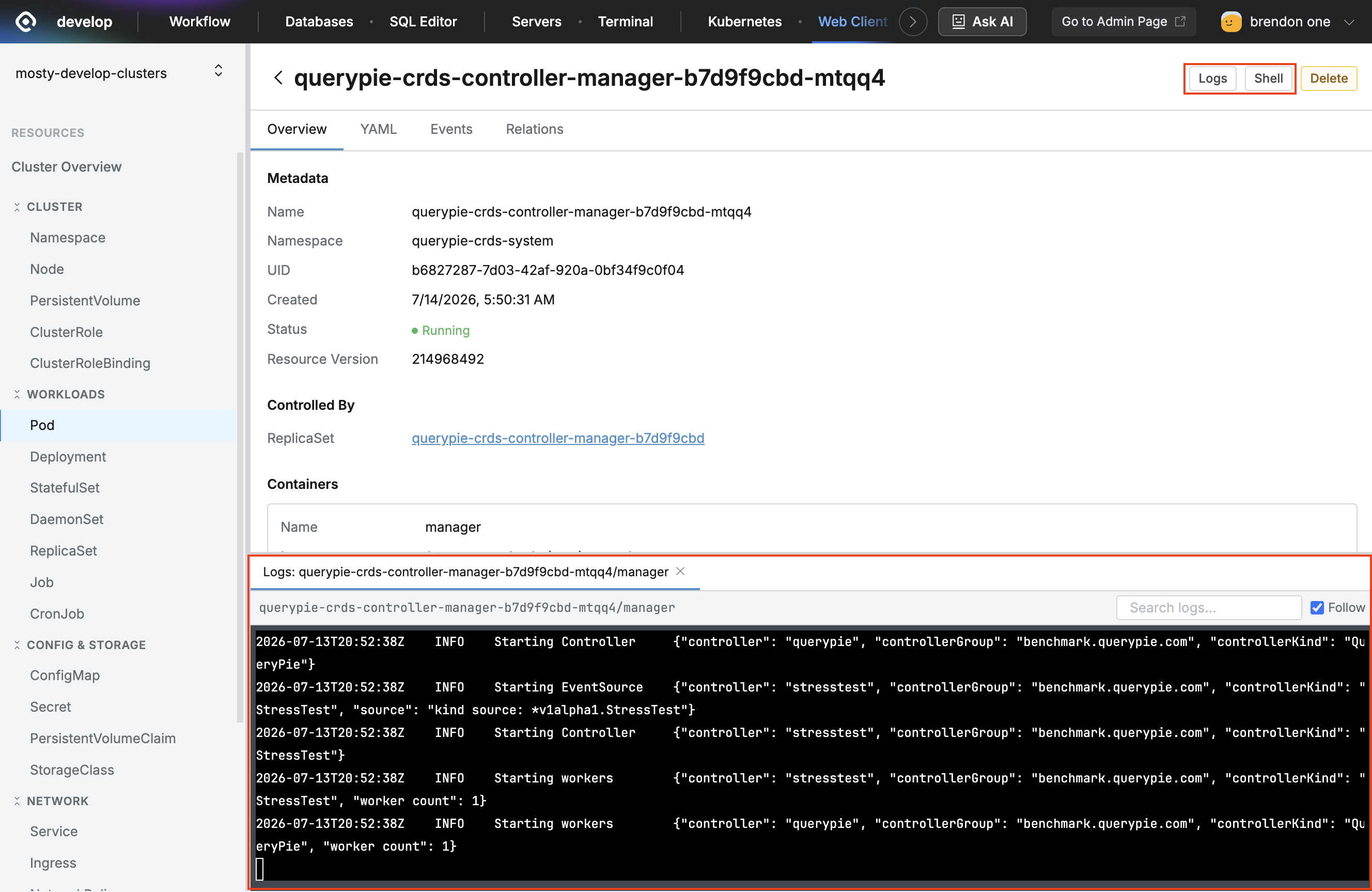Select ClusterRole in sidebar

pos(66,332)
